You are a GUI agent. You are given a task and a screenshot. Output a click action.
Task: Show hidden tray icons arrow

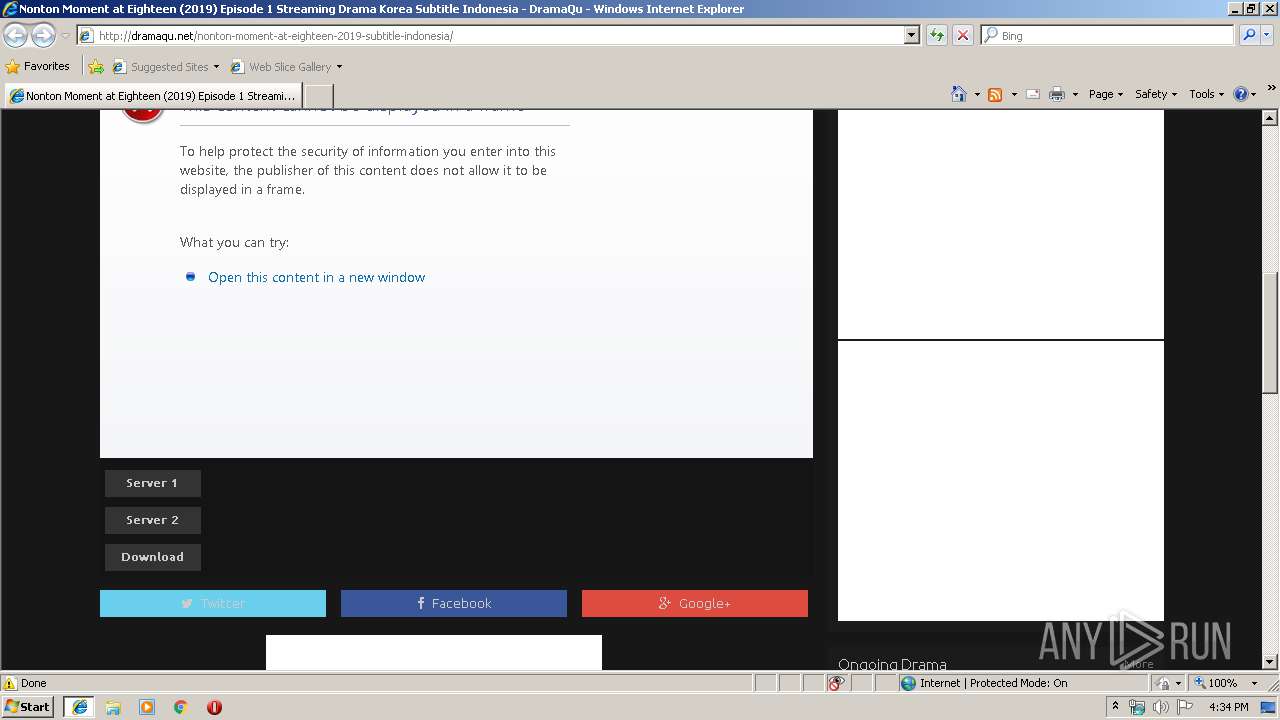[1115, 707]
